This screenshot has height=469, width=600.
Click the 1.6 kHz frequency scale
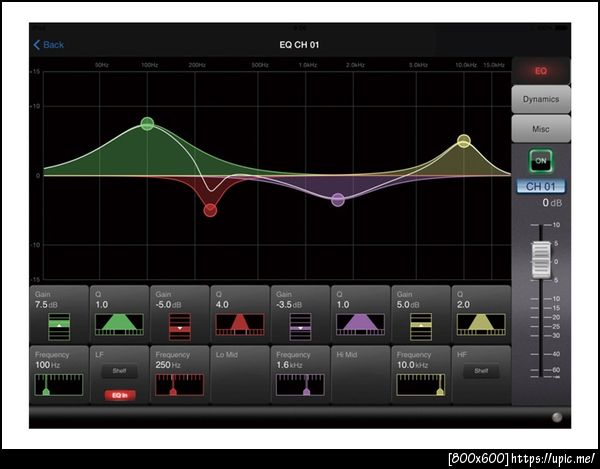[300, 385]
